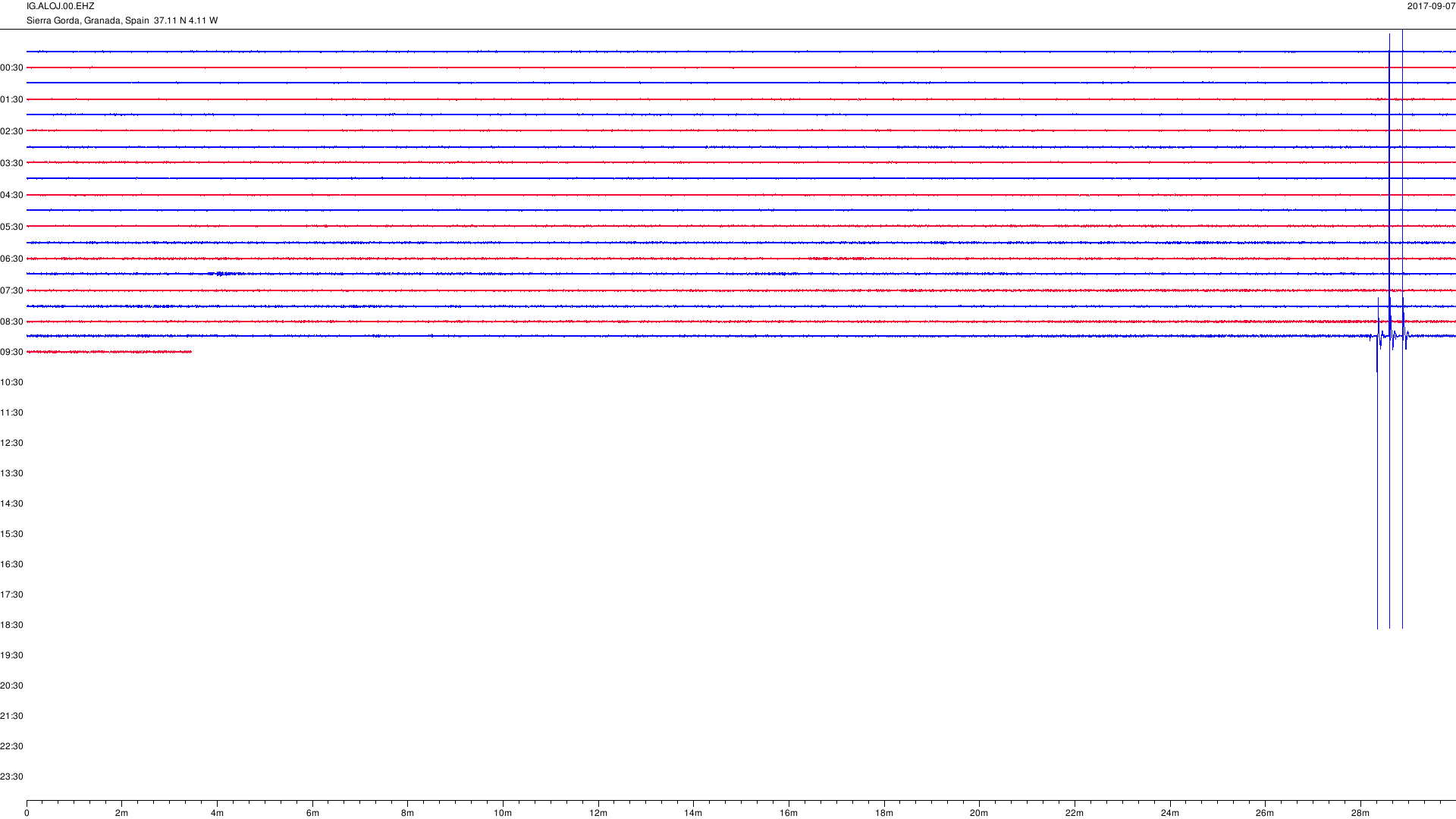Click the 17:30 time label

tap(11, 595)
